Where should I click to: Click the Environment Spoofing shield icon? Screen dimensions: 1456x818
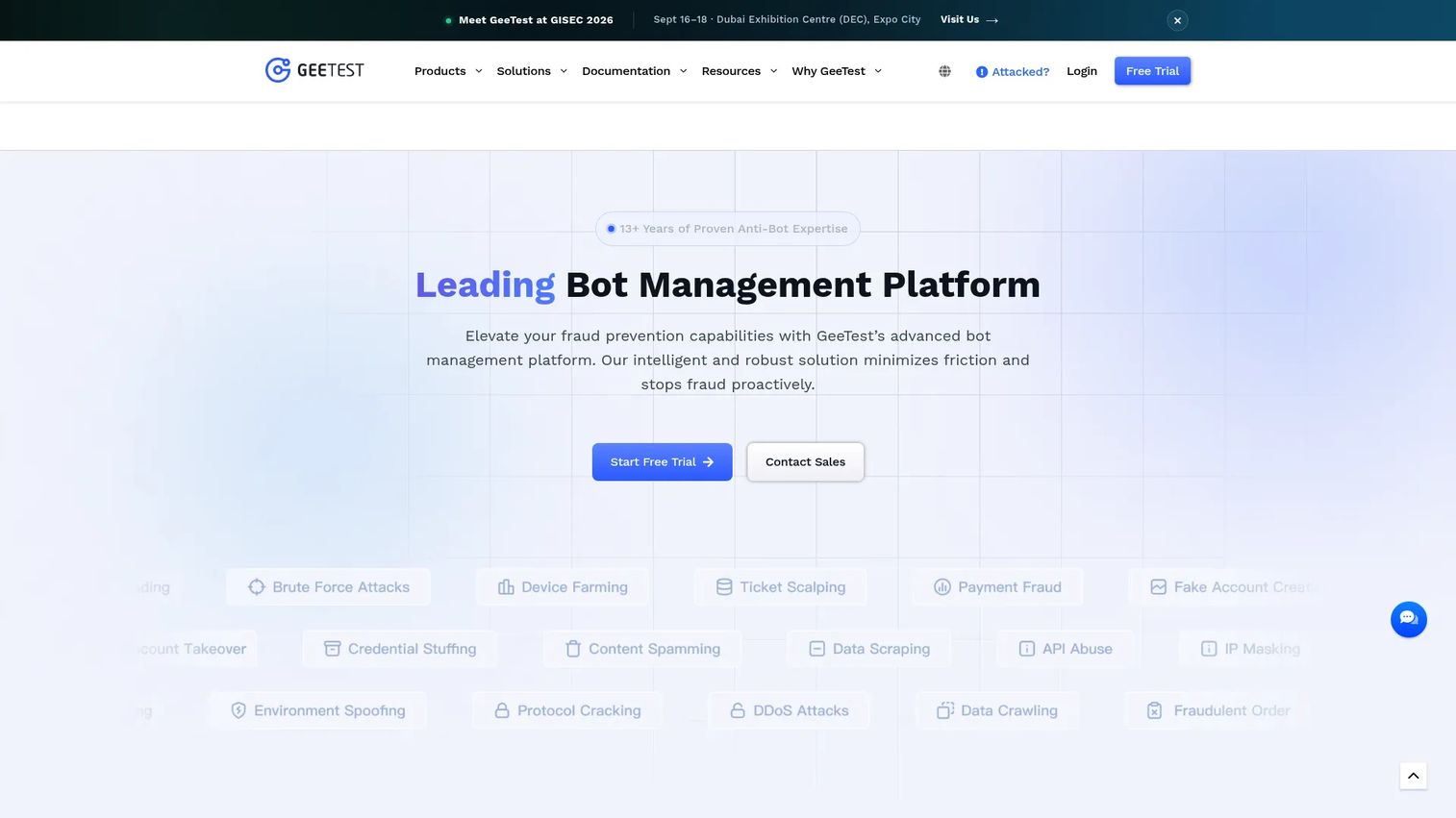(x=238, y=710)
